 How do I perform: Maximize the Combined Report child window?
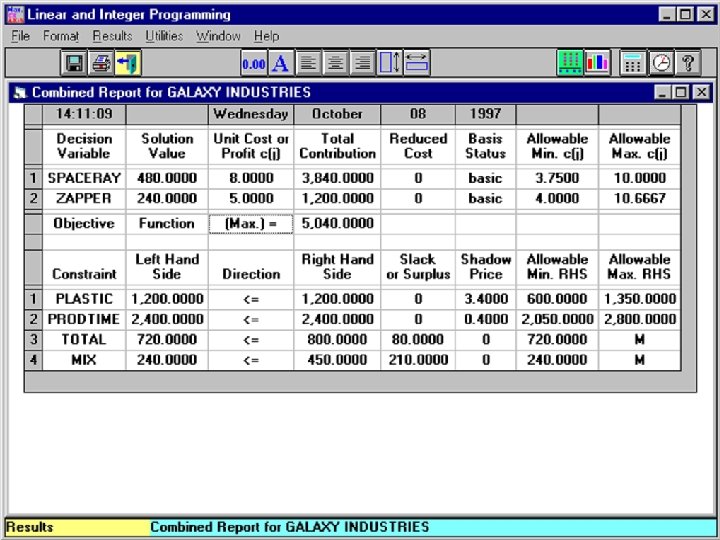coord(681,93)
